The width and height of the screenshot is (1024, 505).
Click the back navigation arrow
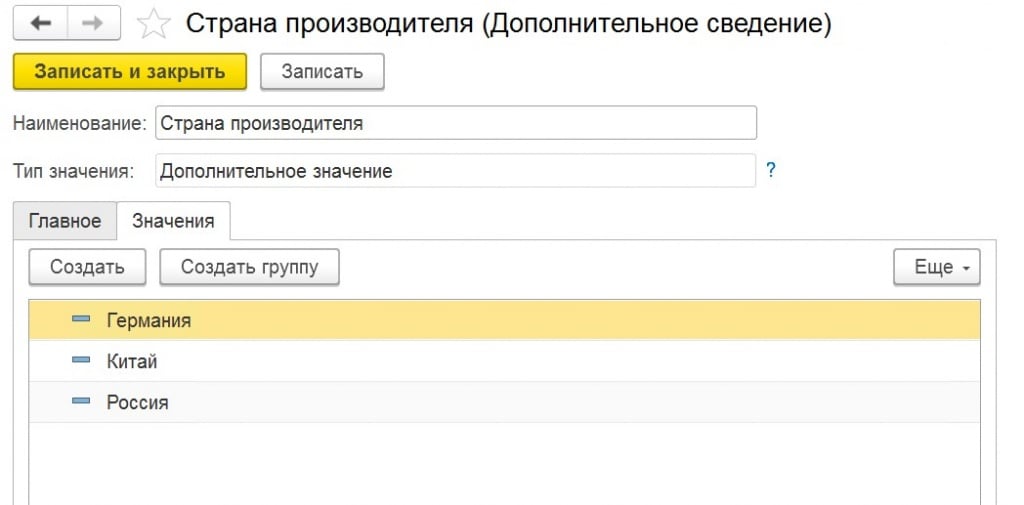pos(41,23)
